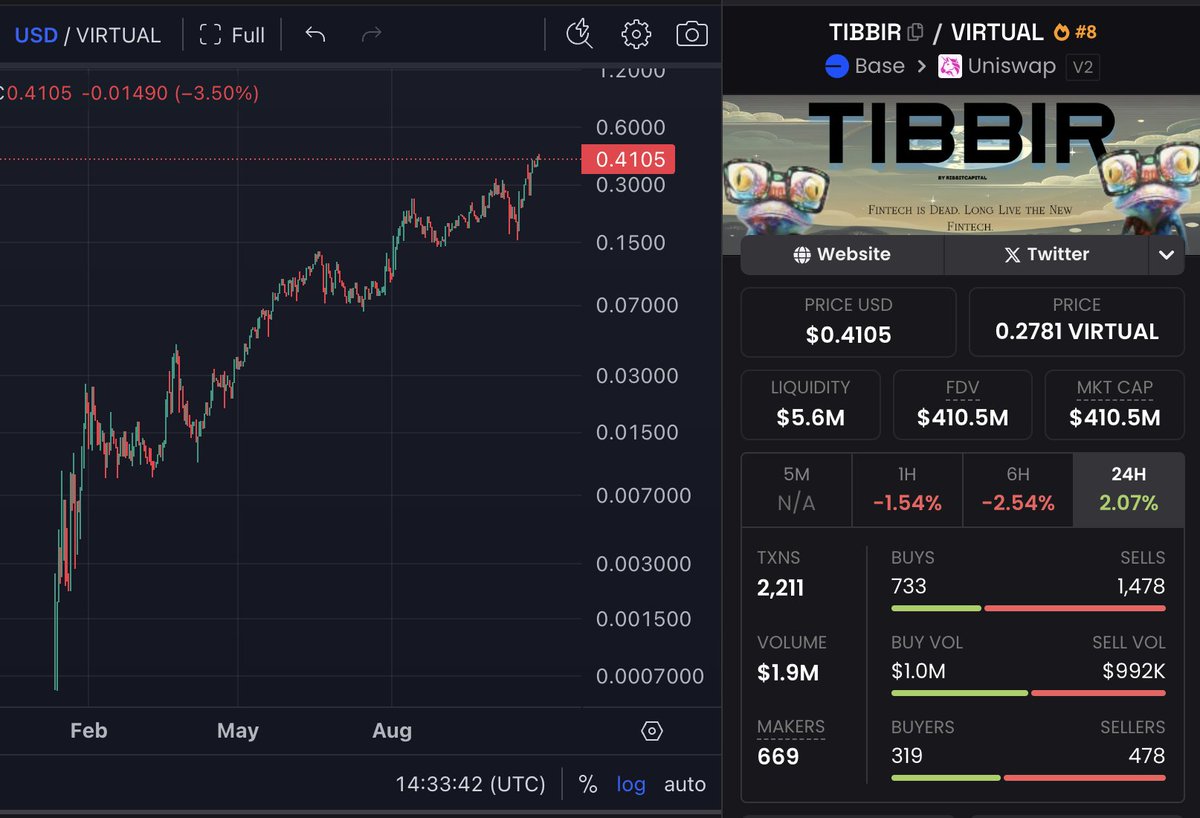
Task: Open the token Website button
Action: point(842,254)
